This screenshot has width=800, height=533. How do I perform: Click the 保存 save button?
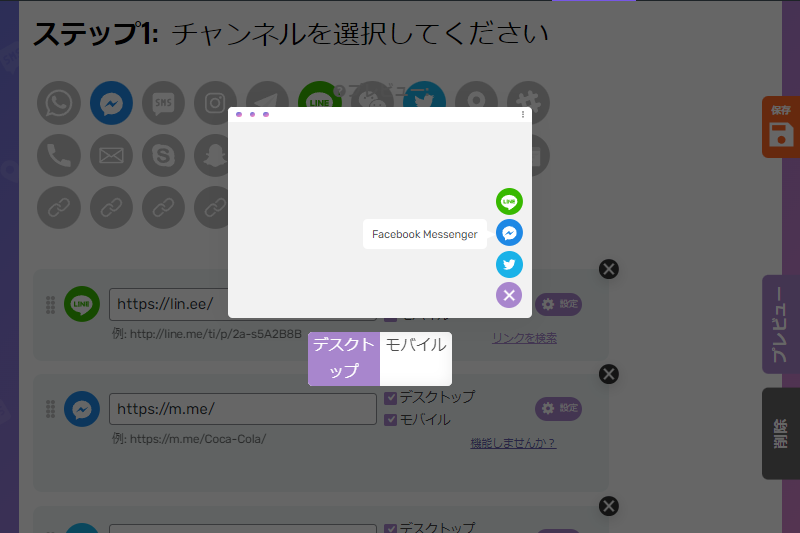point(781,127)
